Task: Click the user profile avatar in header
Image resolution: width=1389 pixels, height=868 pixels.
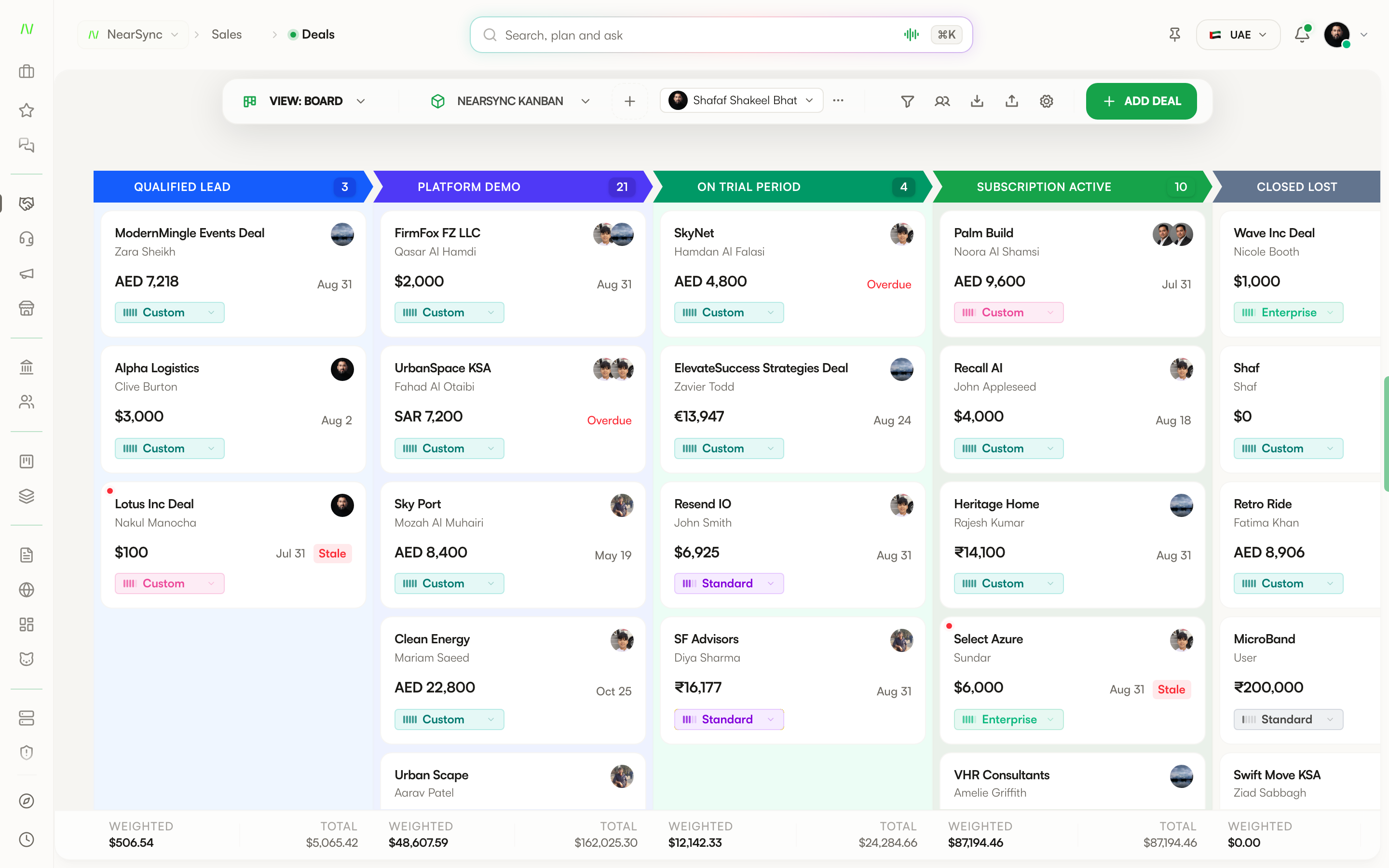Action: coord(1337,34)
